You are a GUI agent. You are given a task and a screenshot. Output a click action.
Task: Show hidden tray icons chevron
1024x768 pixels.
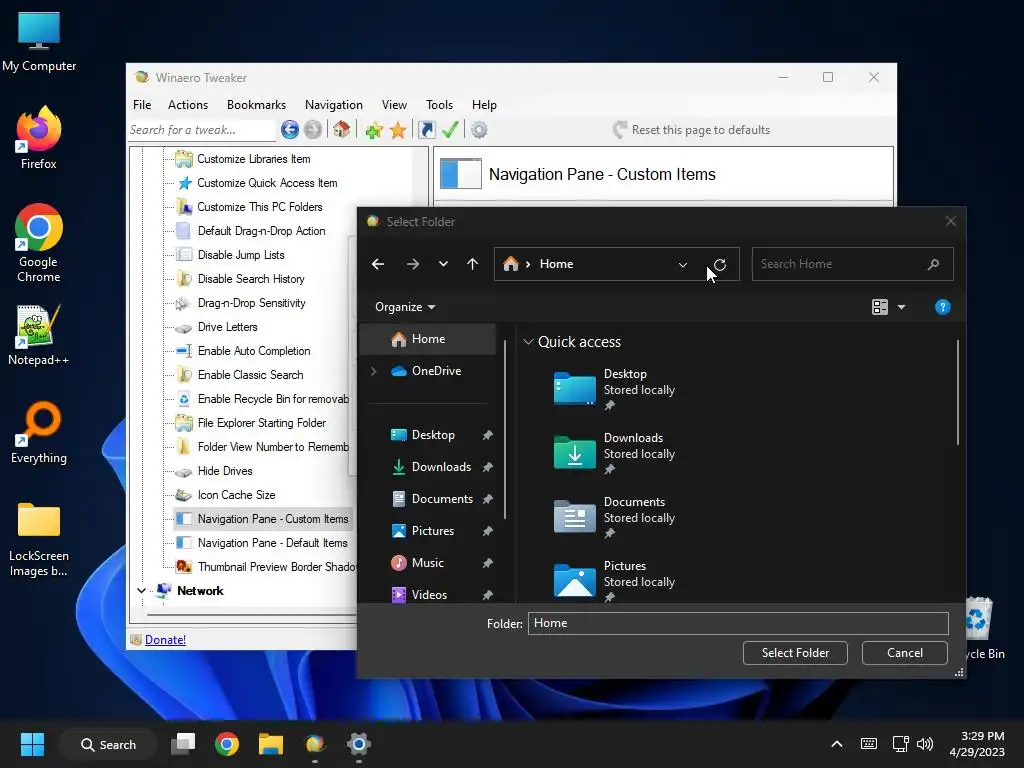[837, 744]
